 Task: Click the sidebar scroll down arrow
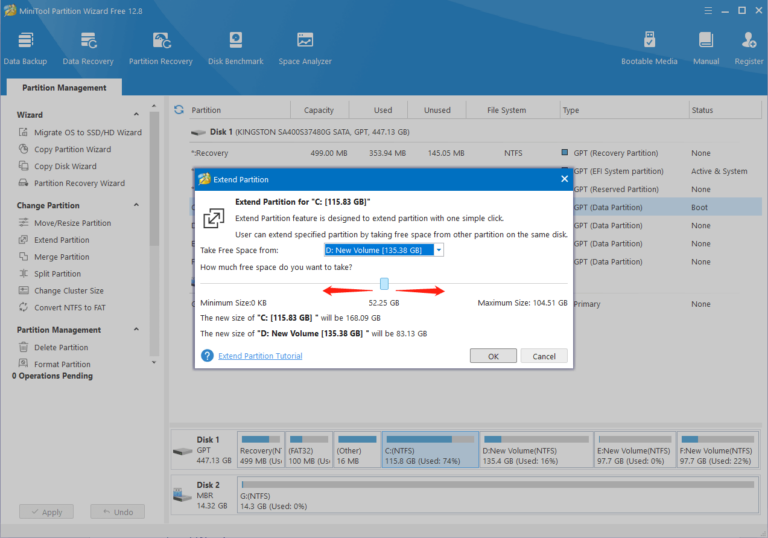tap(154, 362)
